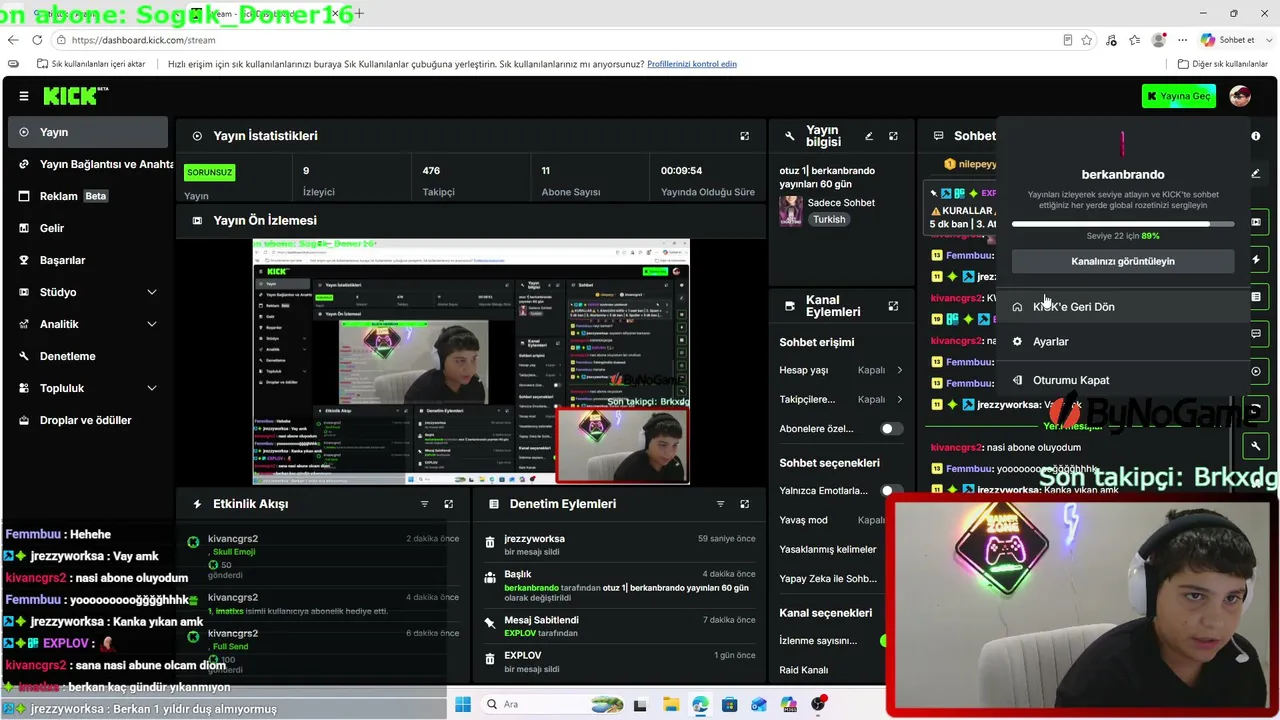
Task: Click the SORUNSUZ status badge
Action: pos(210,172)
